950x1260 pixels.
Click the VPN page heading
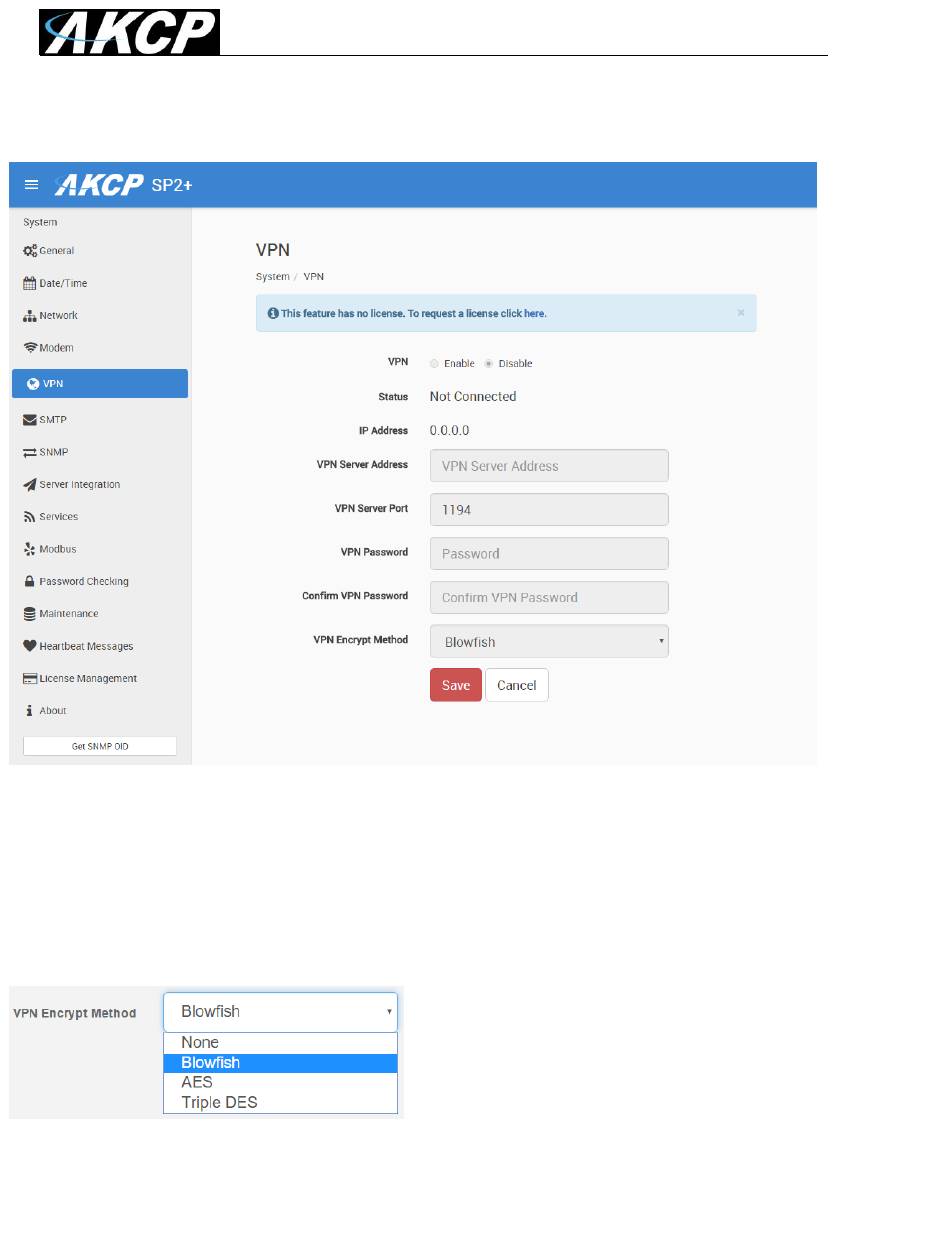(273, 250)
